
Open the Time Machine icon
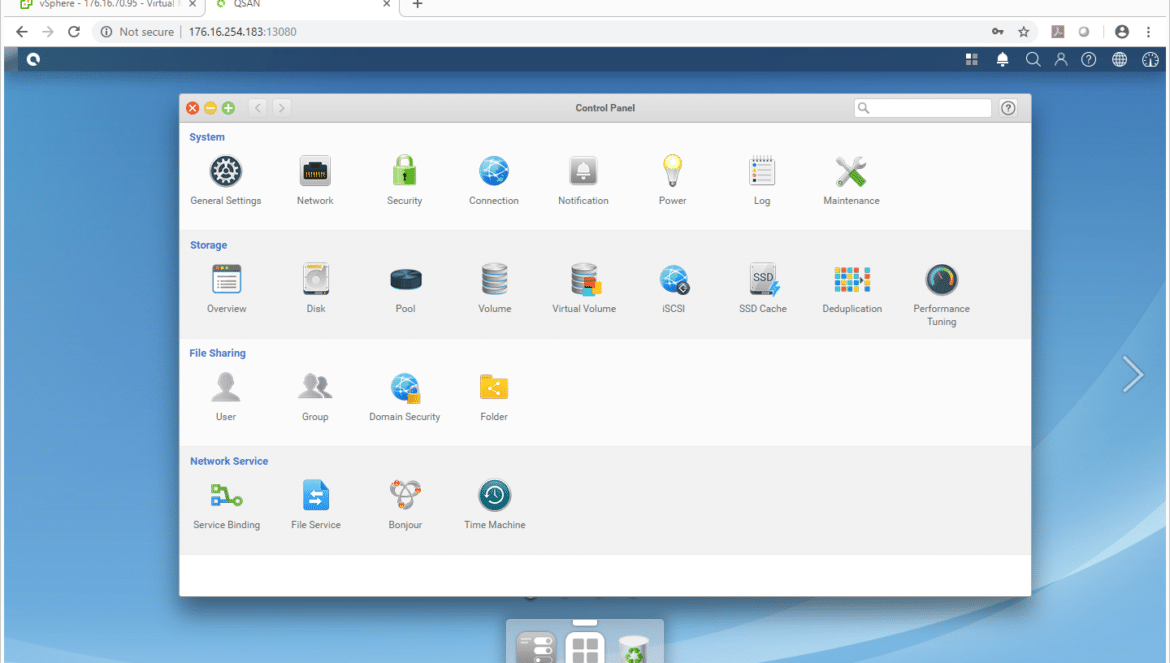coord(495,496)
